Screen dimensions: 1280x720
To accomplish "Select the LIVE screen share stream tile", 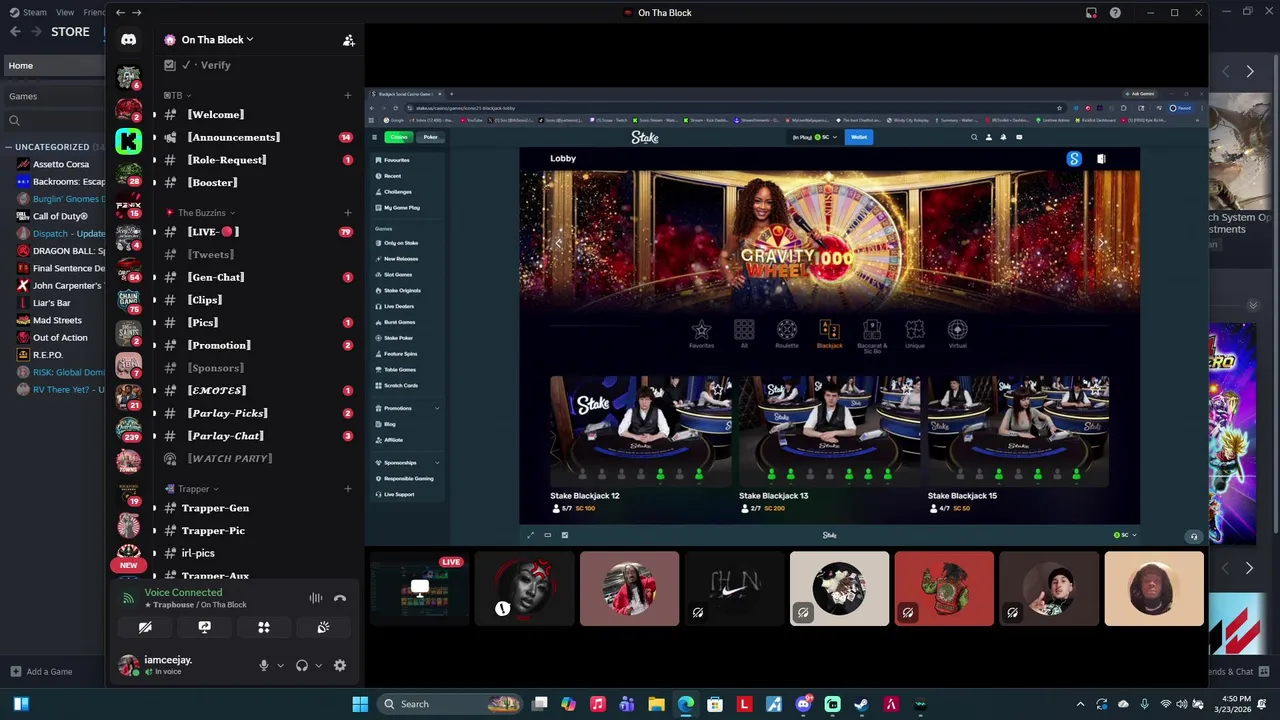I will [x=419, y=589].
